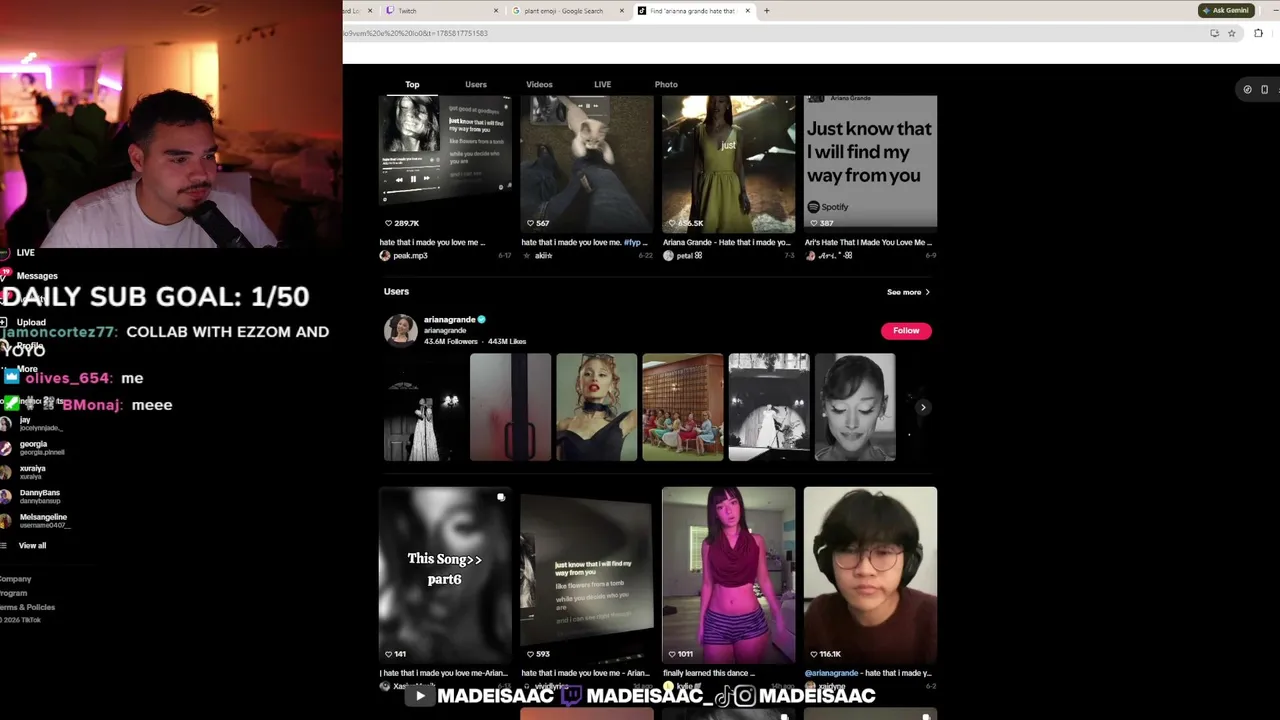
Task: Open Messages in the TikTok sidebar
Action: (x=37, y=276)
